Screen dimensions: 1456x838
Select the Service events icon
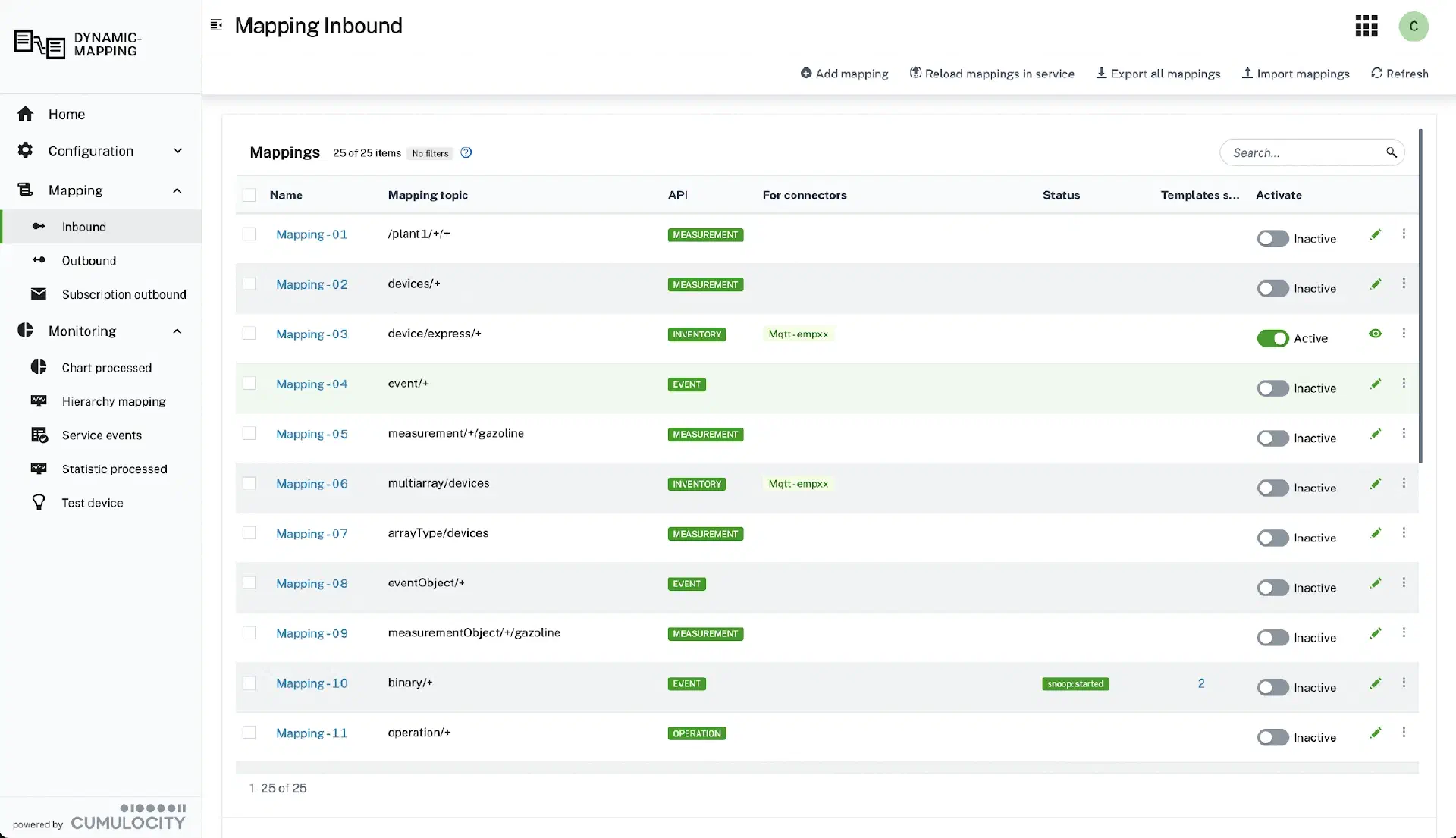click(39, 435)
